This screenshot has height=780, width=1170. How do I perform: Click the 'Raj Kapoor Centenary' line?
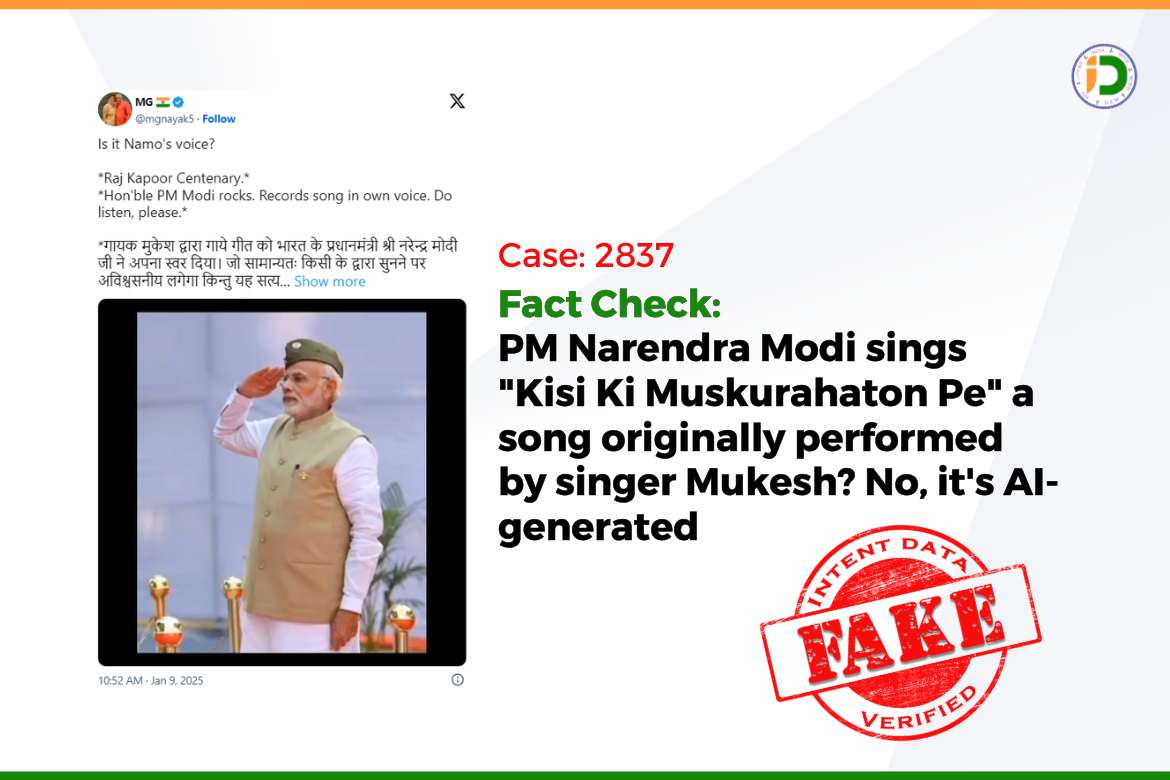(174, 178)
